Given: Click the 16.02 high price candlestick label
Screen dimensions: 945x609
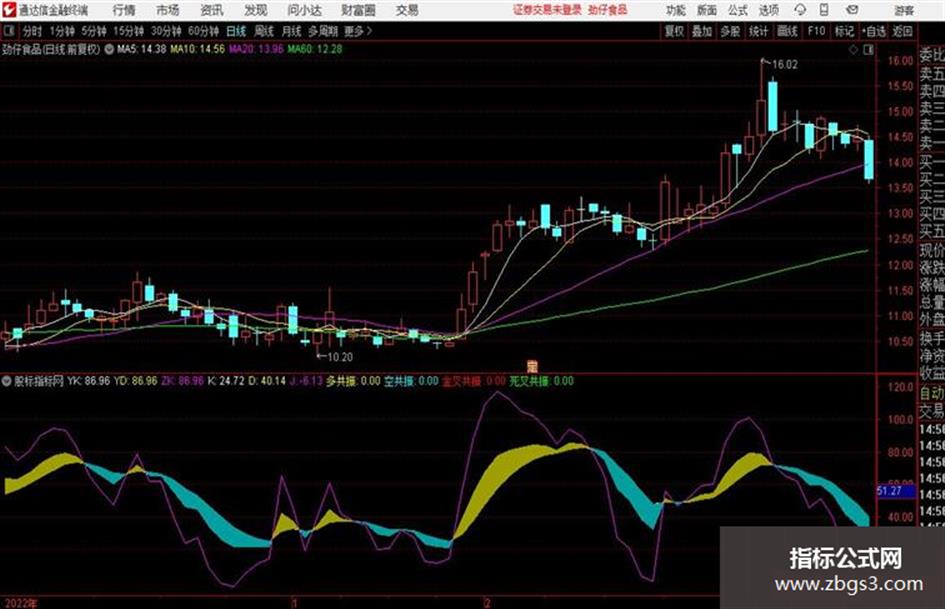Looking at the screenshot, I should click(785, 65).
